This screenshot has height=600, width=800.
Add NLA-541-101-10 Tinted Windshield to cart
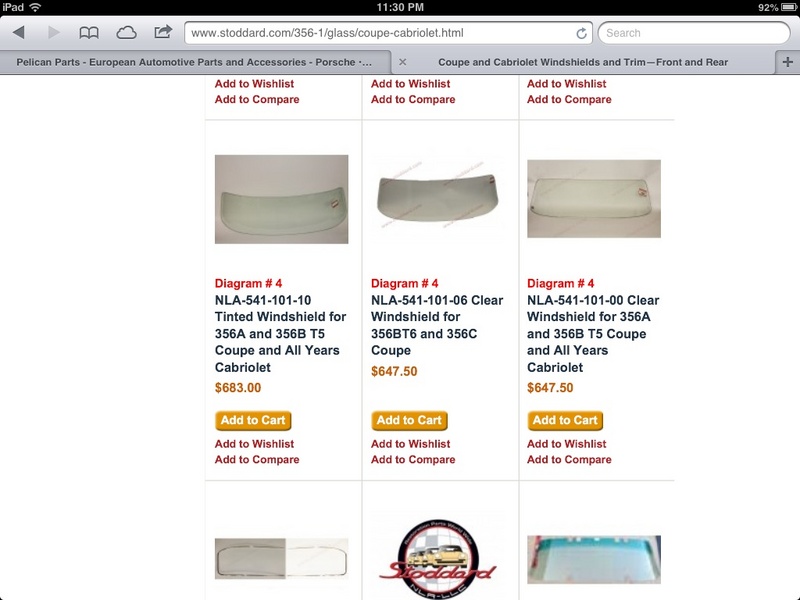click(x=253, y=420)
